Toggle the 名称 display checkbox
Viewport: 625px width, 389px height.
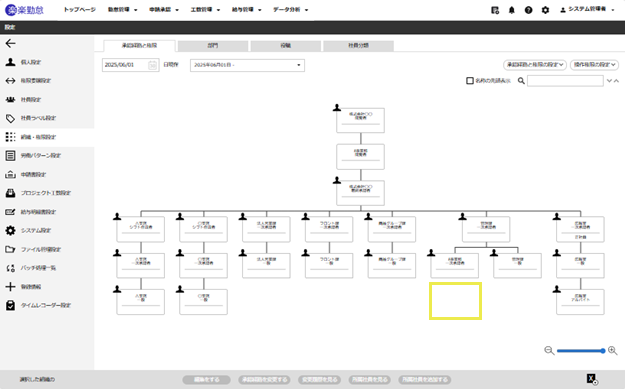[x=470, y=81]
